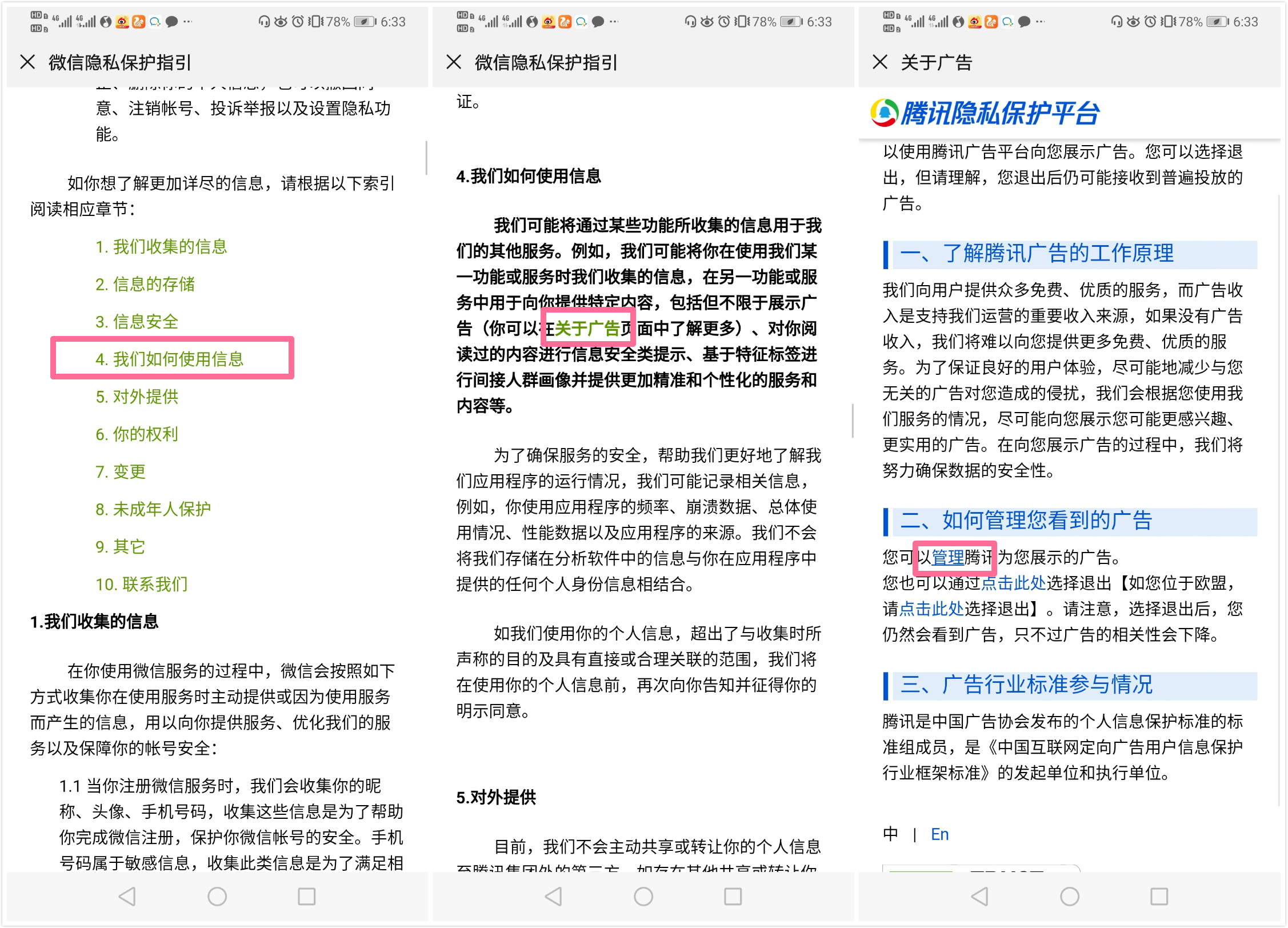Open section 8 未成年人保护 from the index
This screenshot has height=928, width=1288.
coord(153,509)
